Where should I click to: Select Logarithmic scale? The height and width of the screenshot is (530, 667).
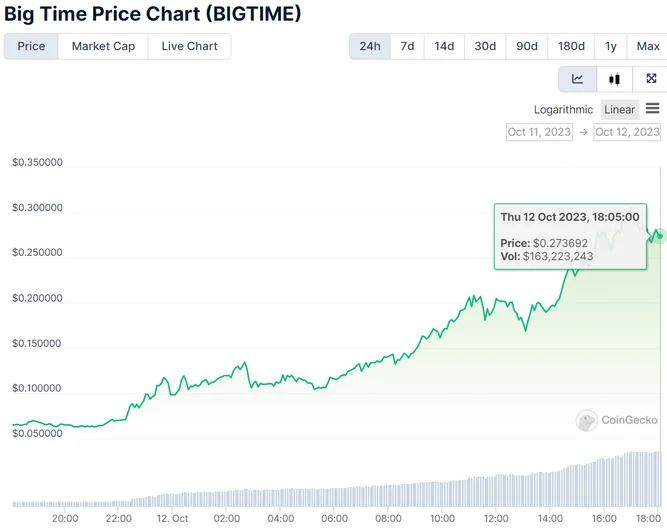[x=563, y=110]
